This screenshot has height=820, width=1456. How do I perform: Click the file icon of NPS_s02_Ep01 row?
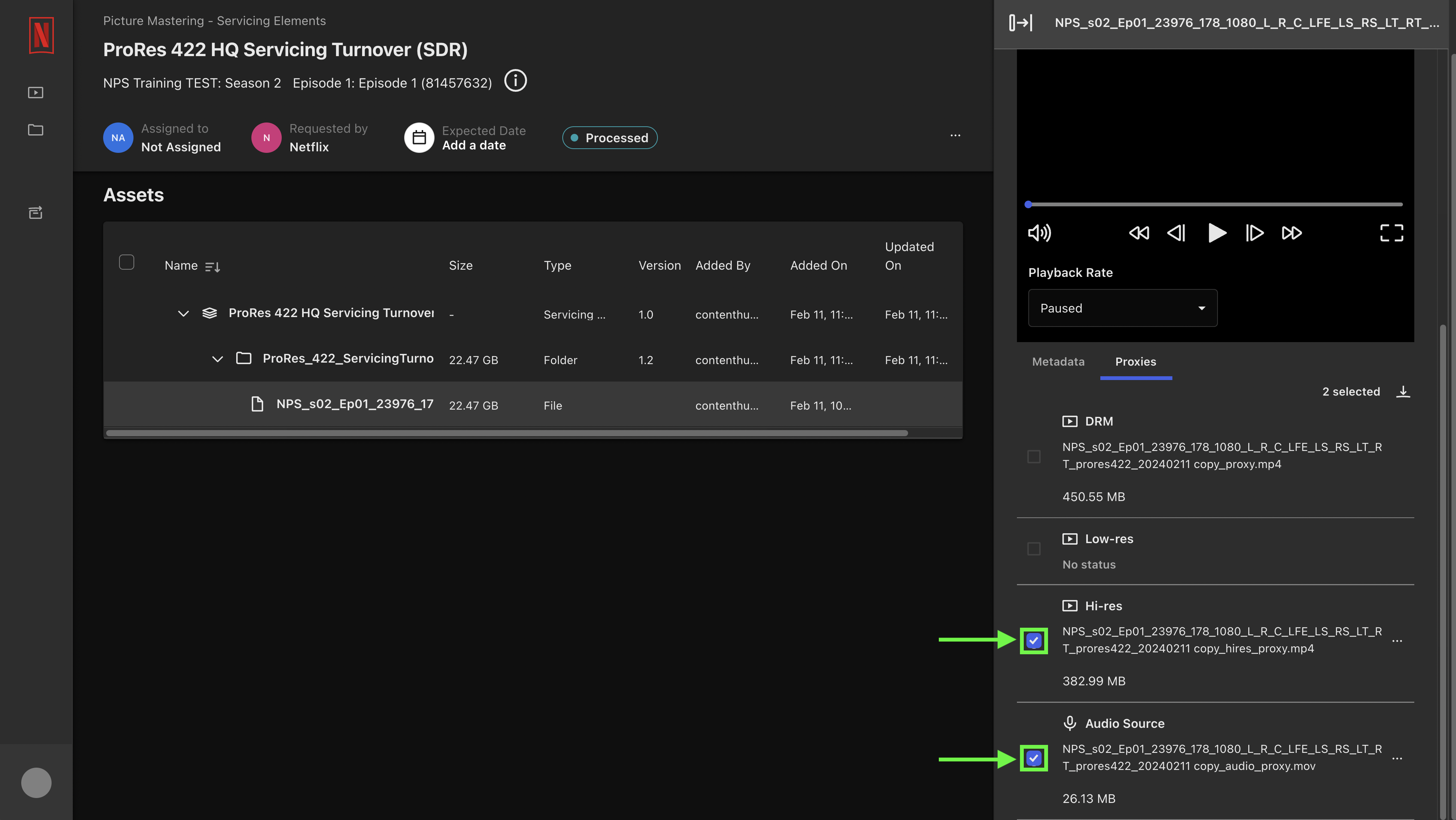point(257,404)
